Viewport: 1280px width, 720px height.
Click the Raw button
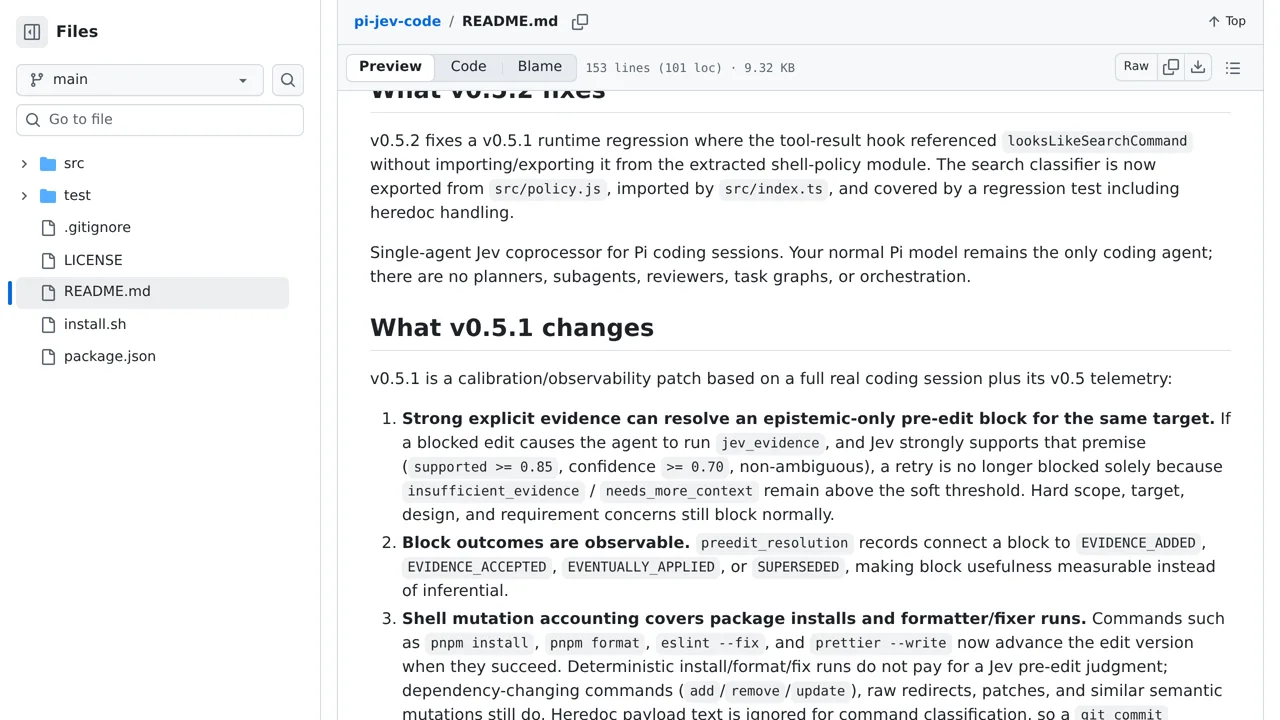click(x=1136, y=67)
